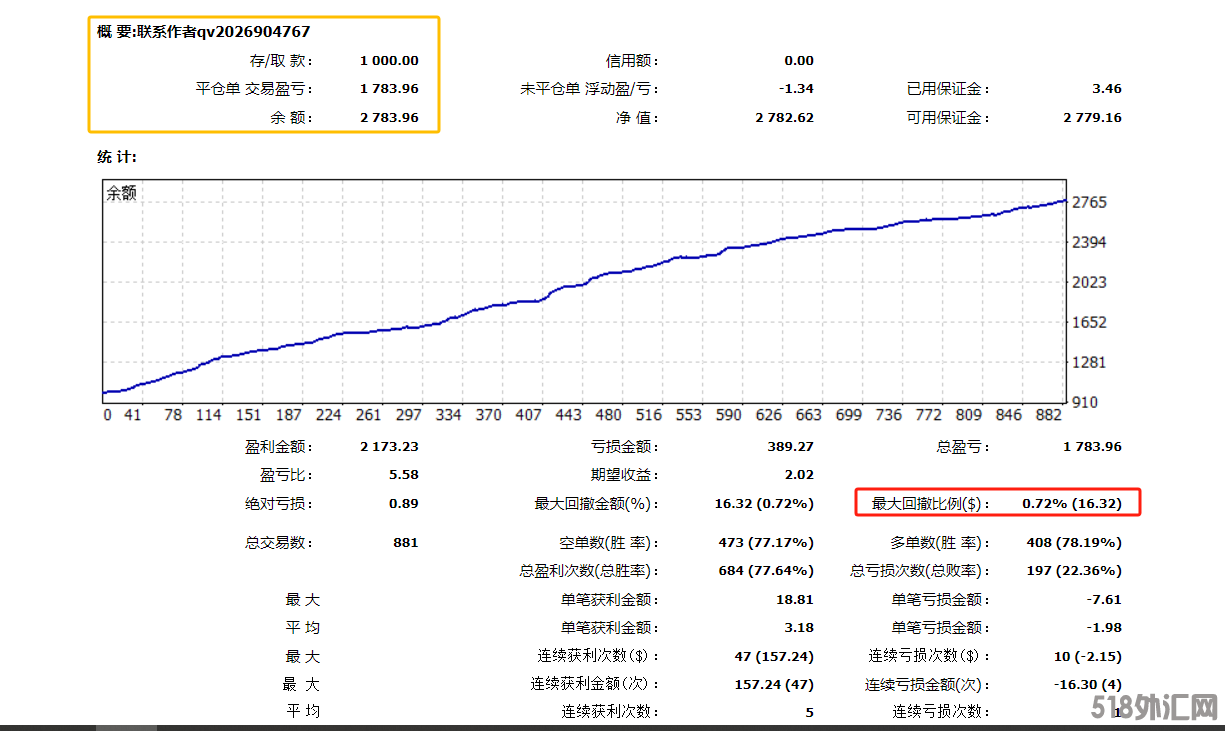1225x731 pixels.
Task: Select the x-axis tick '699'
Action: pyautogui.click(x=848, y=415)
